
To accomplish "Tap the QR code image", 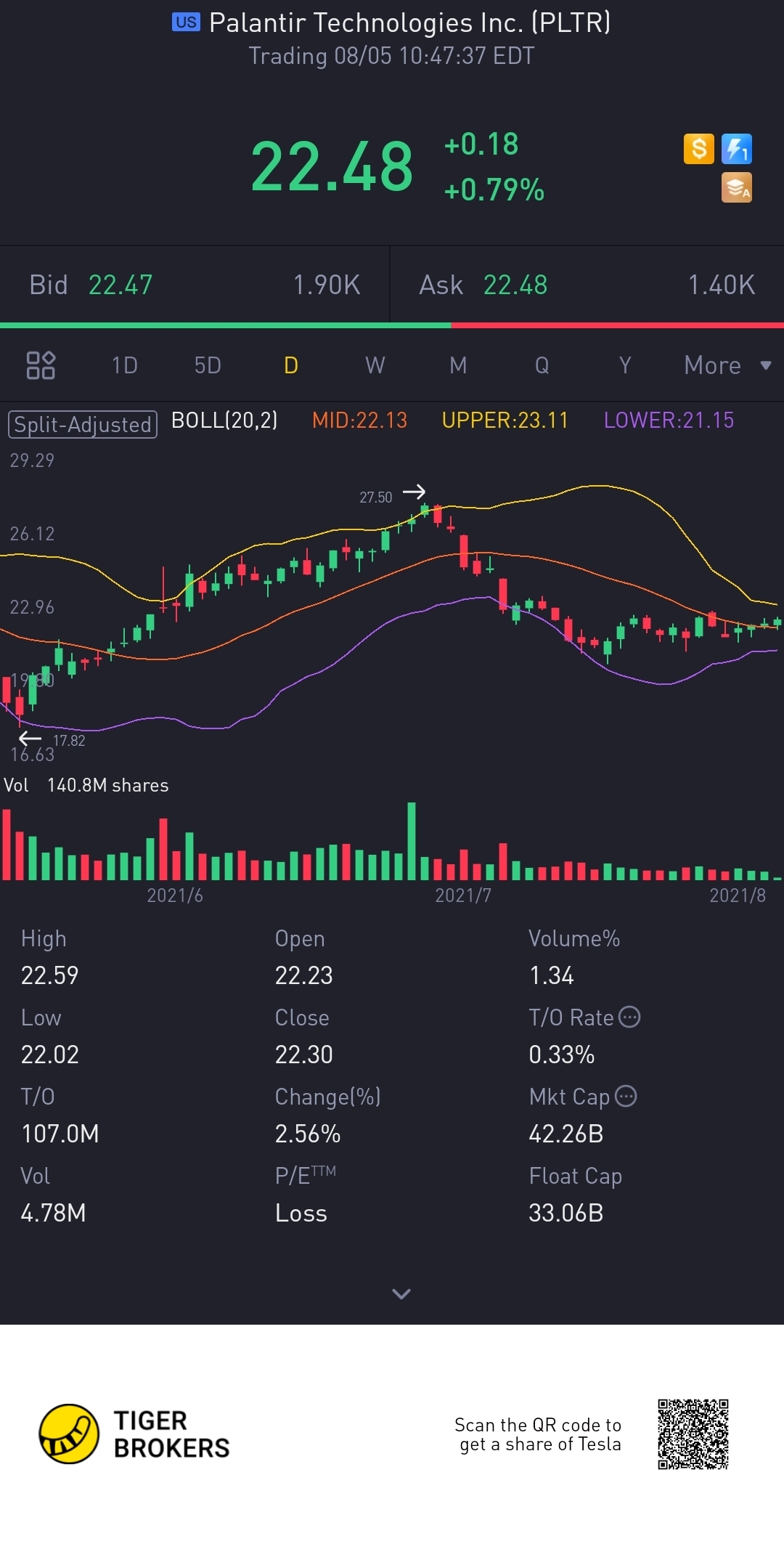I will point(693,1434).
